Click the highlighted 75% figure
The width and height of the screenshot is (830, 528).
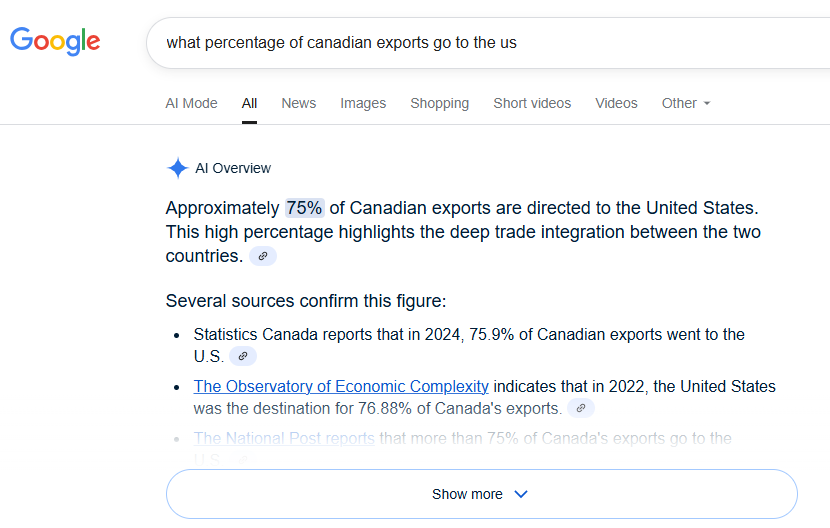click(304, 208)
